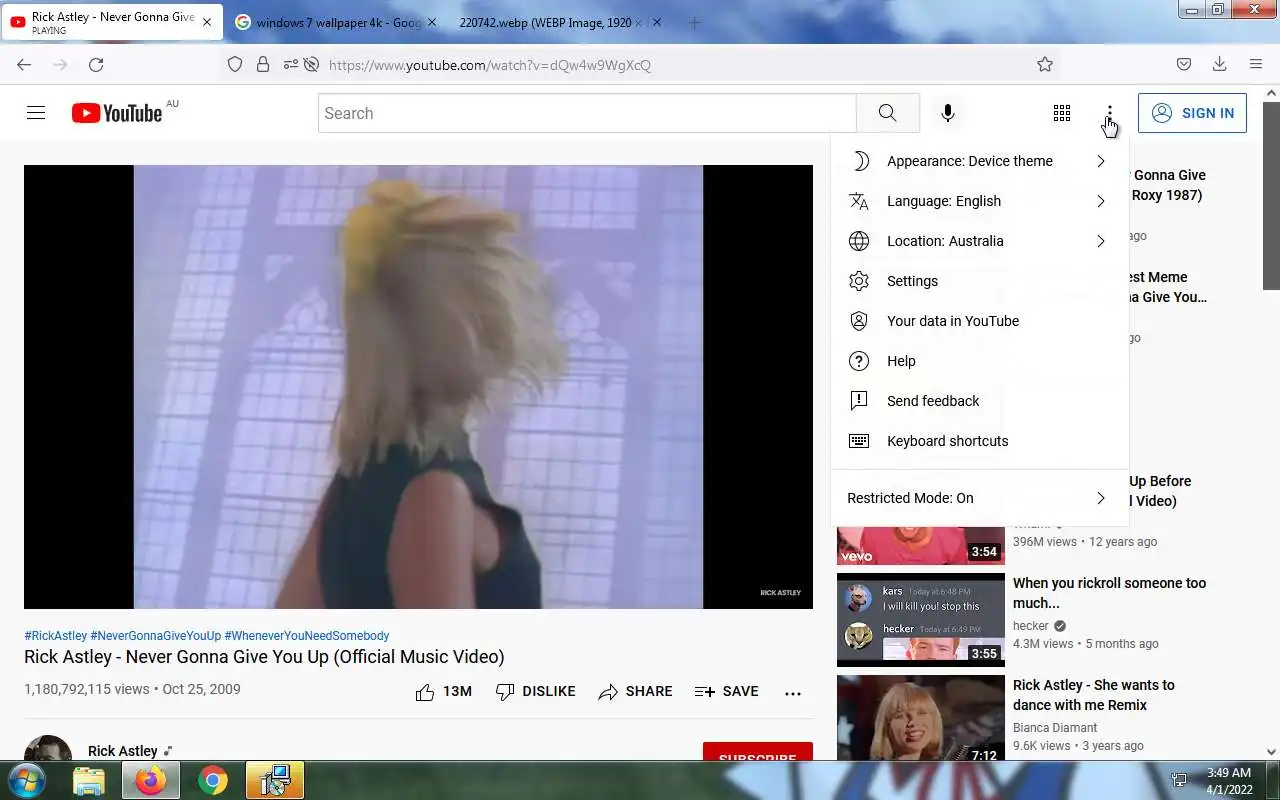This screenshot has width=1280, height=800.
Task: Open 'Rick Astley - She wants to dance' title
Action: pyautogui.click(x=1094, y=695)
